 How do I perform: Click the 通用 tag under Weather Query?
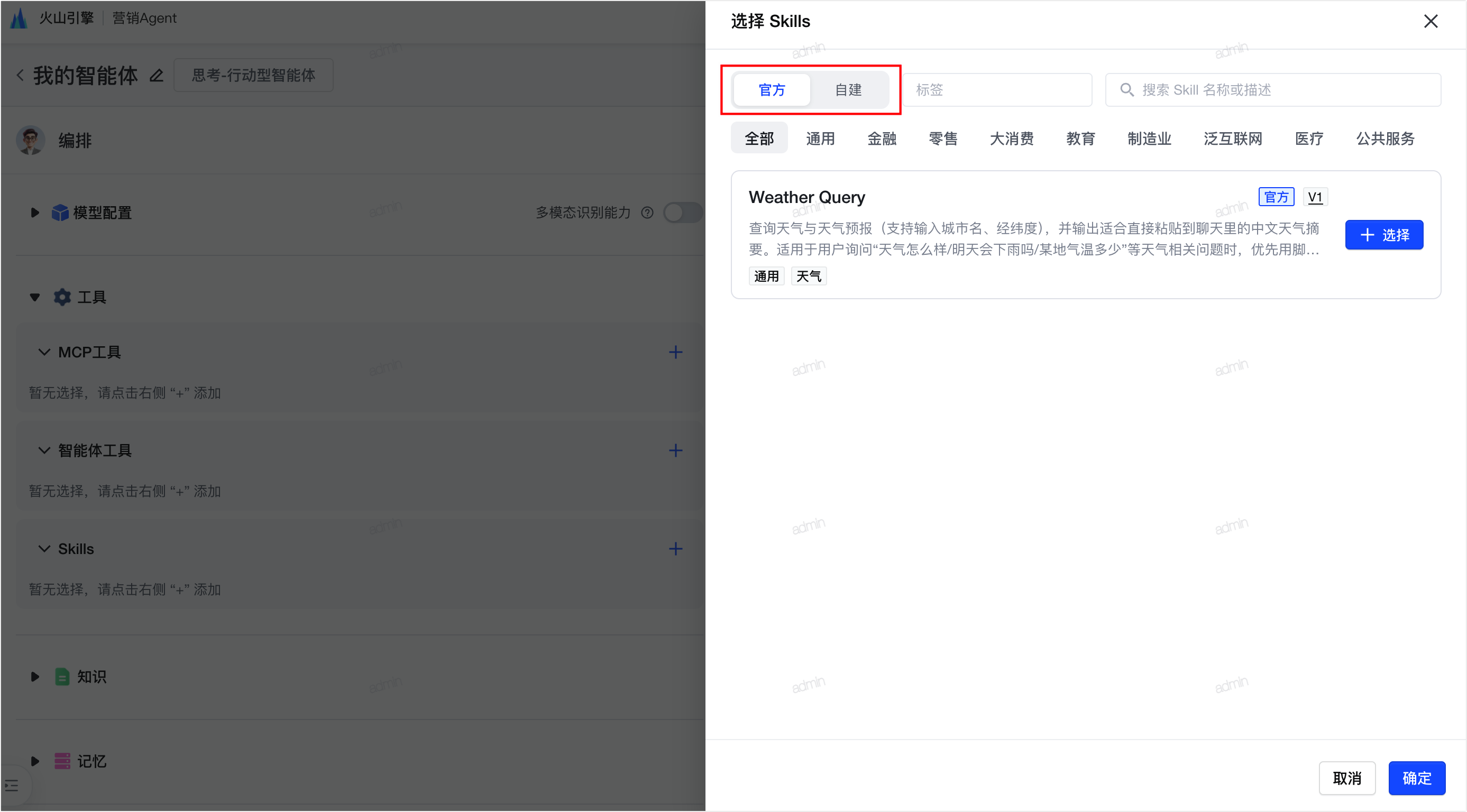pyautogui.click(x=766, y=276)
